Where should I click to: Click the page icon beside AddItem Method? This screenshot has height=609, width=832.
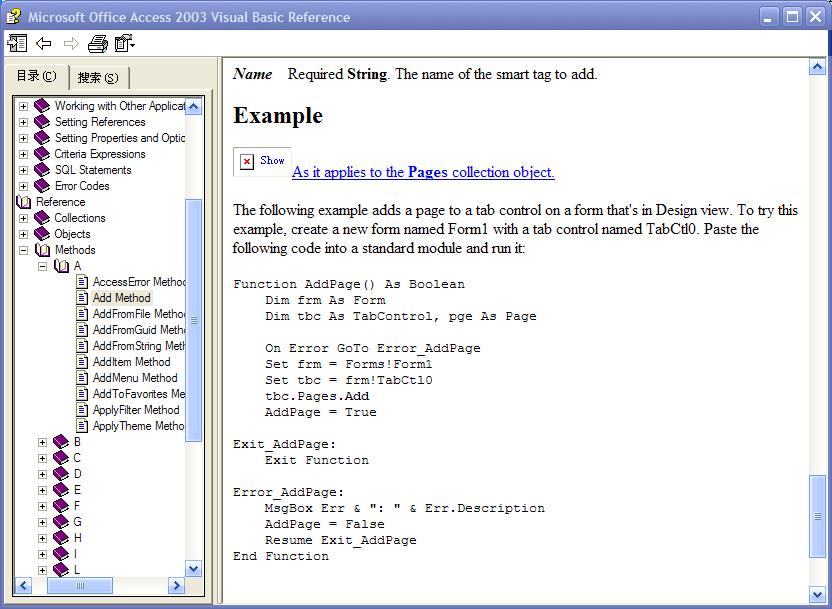click(82, 362)
